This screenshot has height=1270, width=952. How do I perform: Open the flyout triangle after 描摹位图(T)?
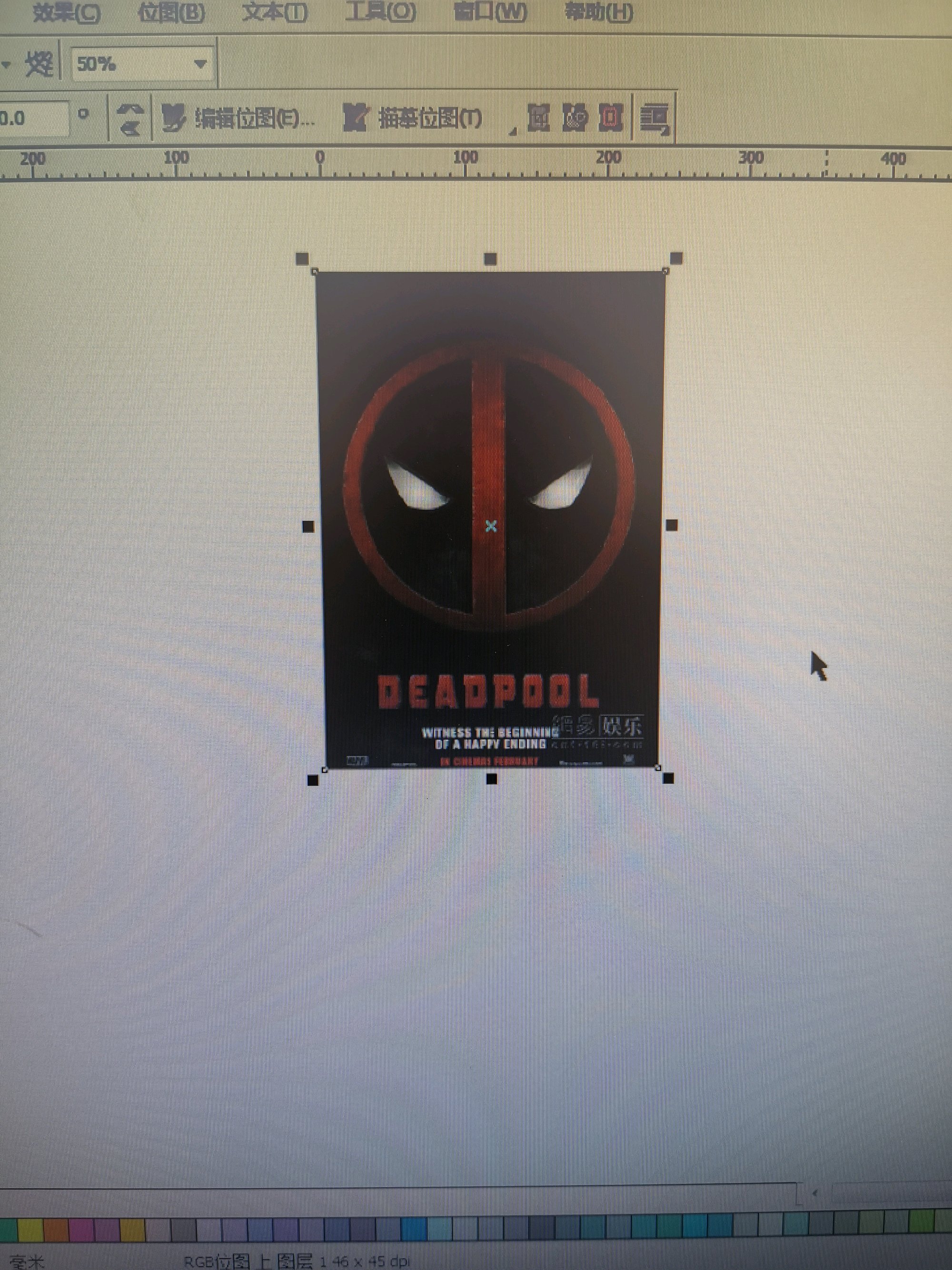coord(513,132)
